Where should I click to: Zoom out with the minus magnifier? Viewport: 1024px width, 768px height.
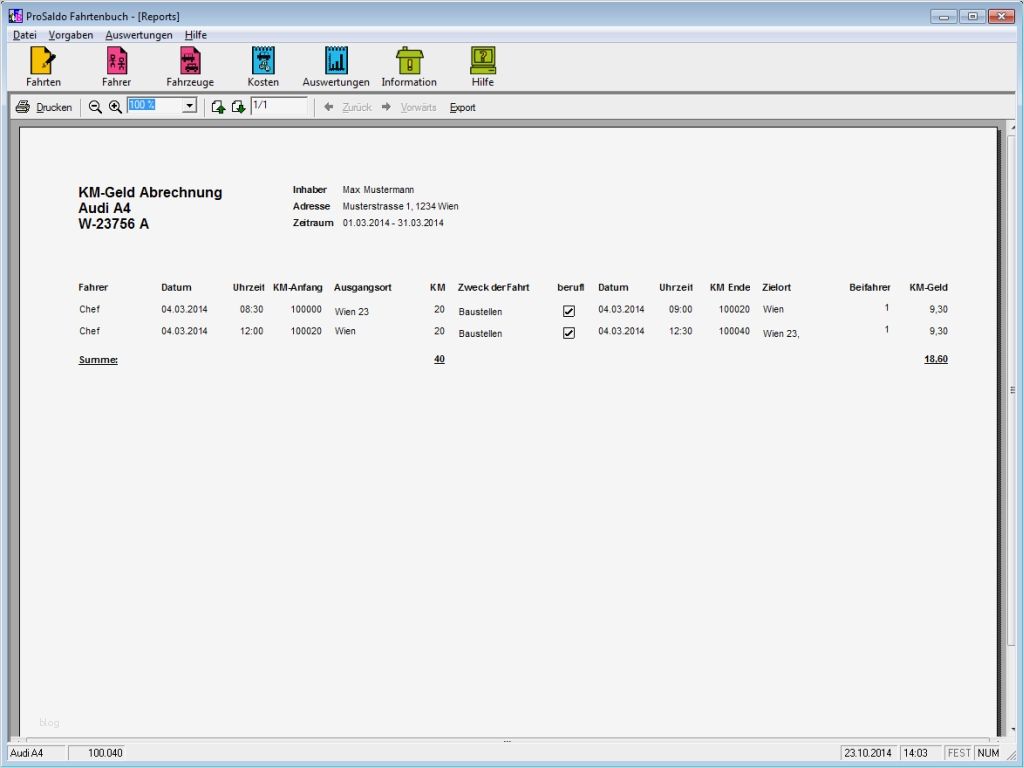click(95, 107)
